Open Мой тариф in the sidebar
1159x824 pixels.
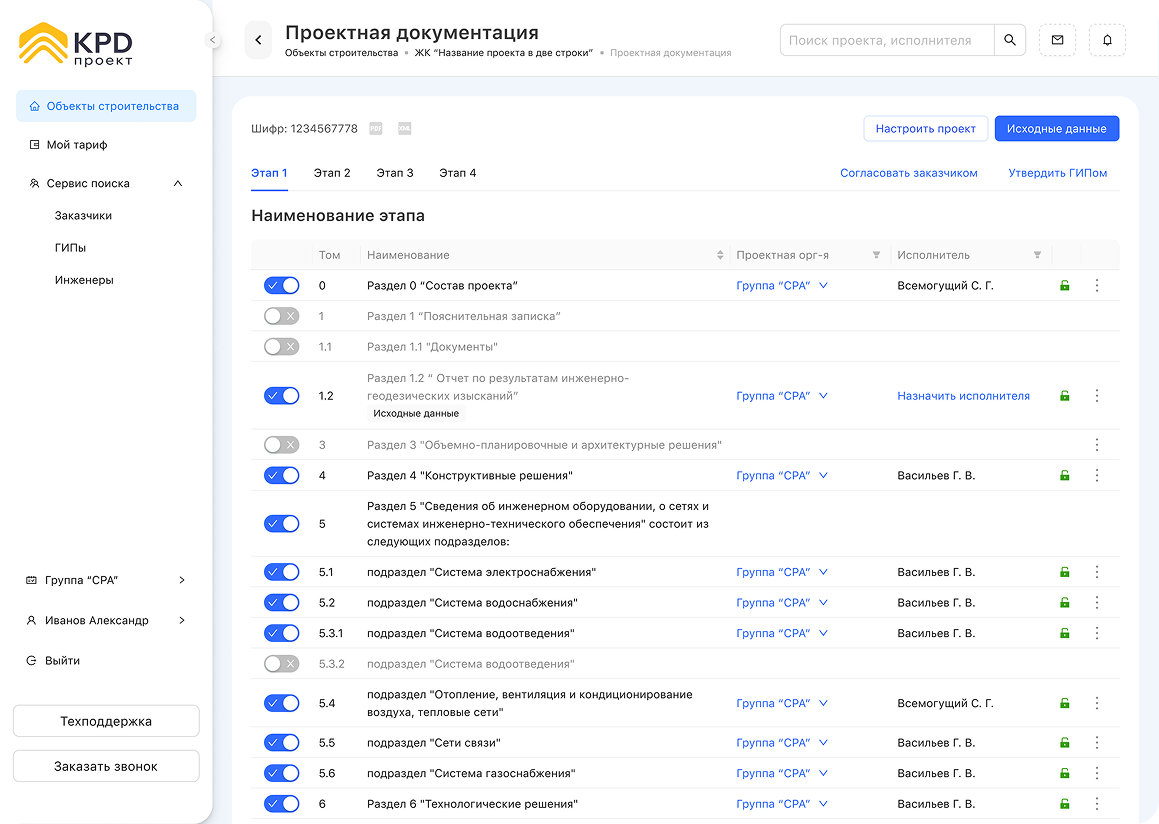click(76, 145)
